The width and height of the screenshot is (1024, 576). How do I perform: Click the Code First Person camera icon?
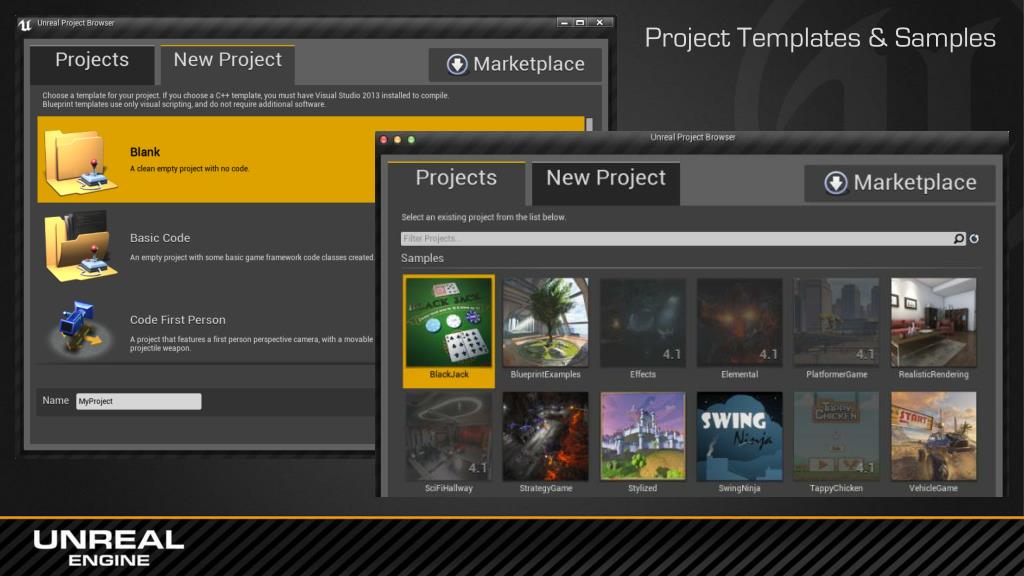(x=79, y=328)
